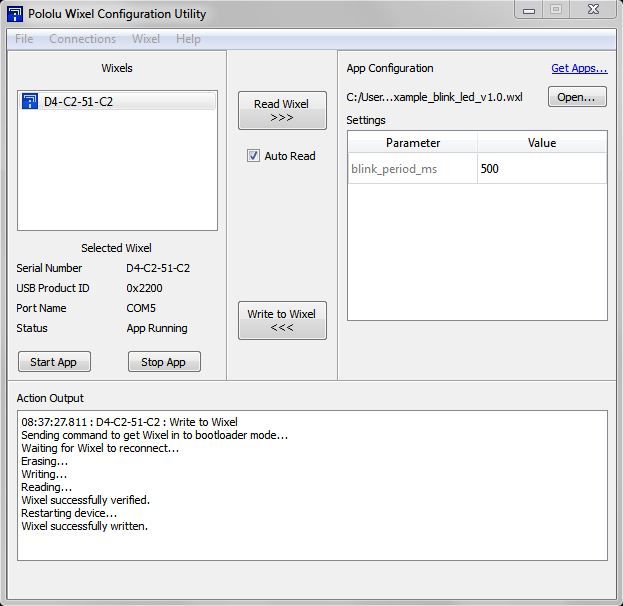The image size is (623, 606).
Task: Click the Start App button
Action: pyautogui.click(x=54, y=362)
